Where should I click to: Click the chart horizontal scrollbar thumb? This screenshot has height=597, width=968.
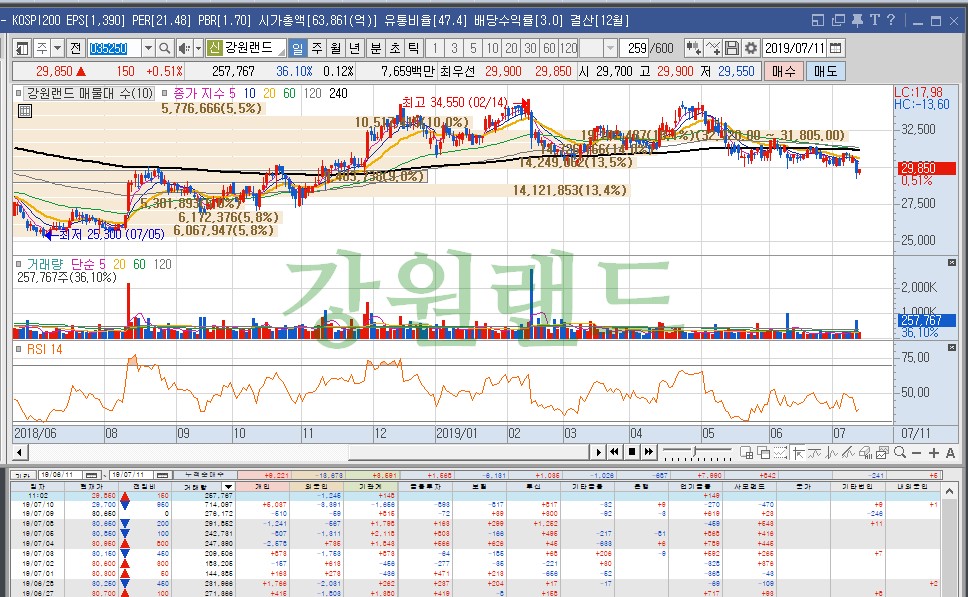467,453
